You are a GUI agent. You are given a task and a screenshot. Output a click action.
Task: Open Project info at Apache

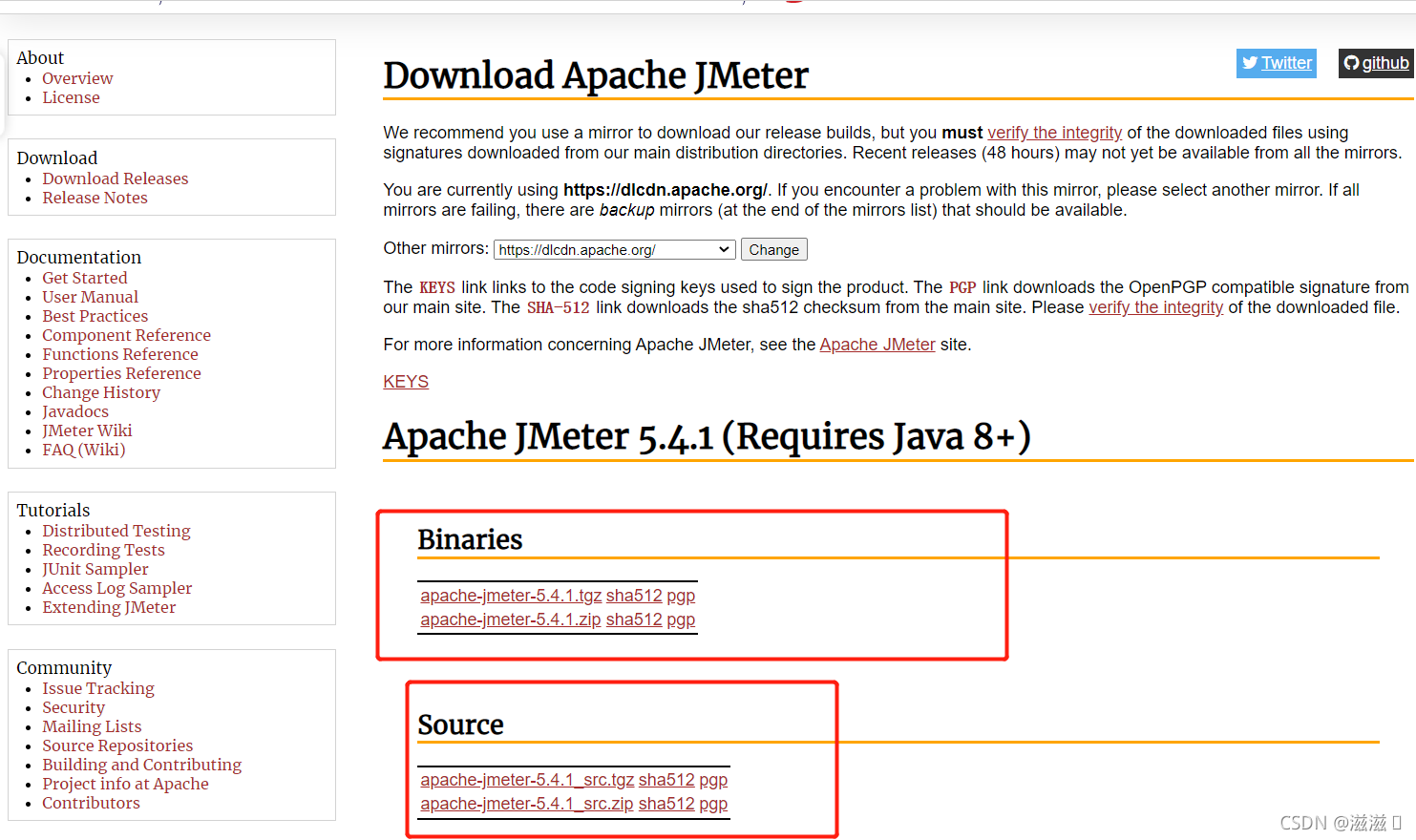[x=125, y=784]
